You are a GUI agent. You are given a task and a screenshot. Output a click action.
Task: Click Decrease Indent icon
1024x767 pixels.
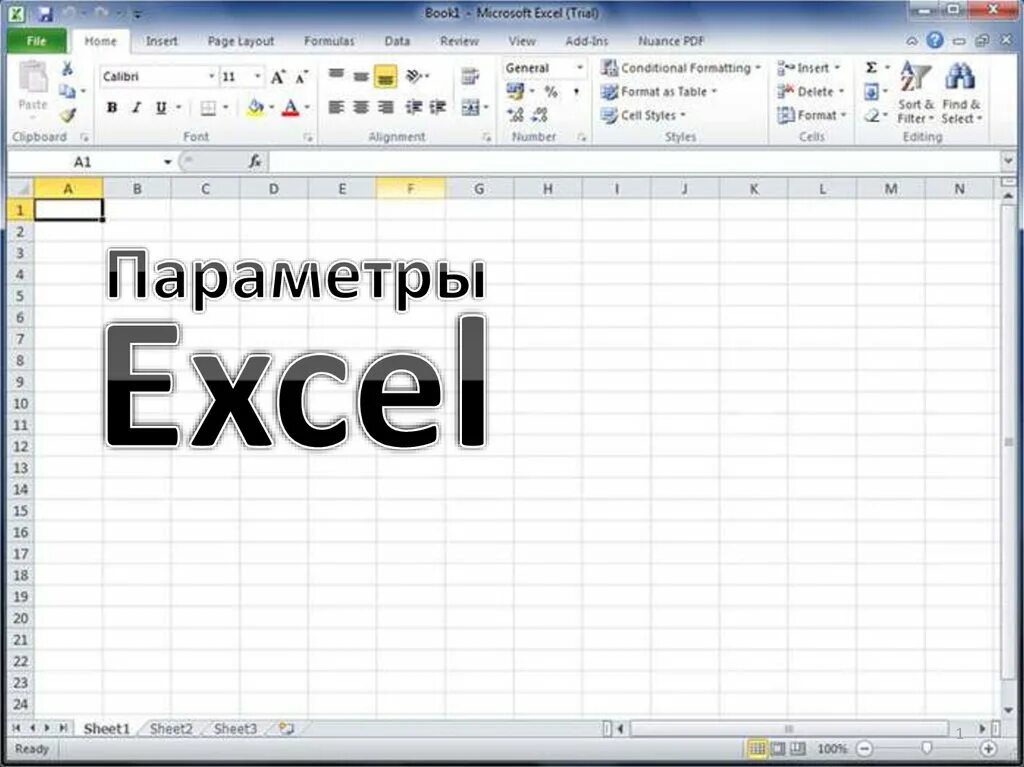(x=413, y=106)
